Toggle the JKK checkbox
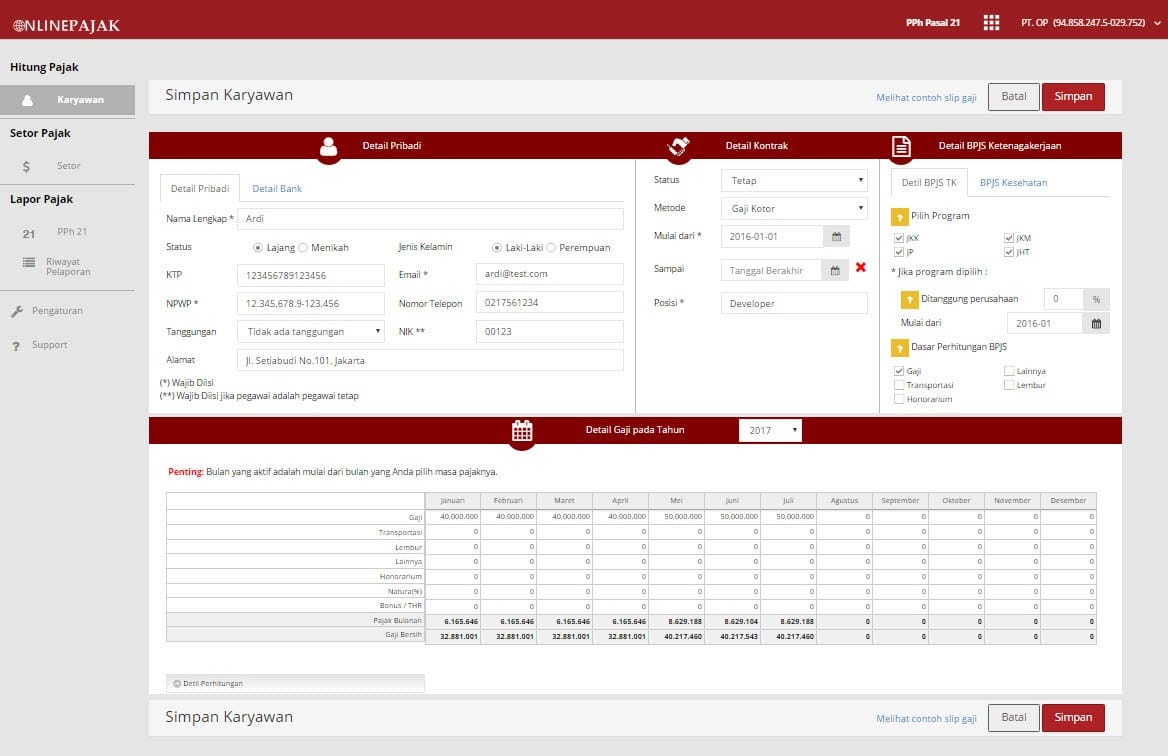 pyautogui.click(x=899, y=238)
